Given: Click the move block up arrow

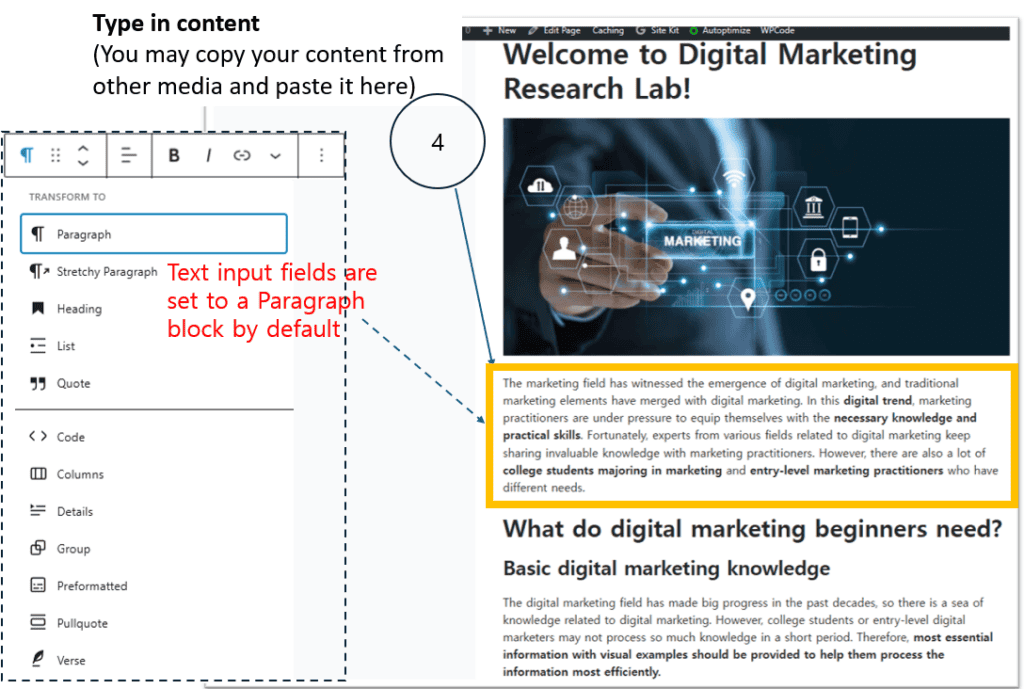Looking at the screenshot, I should click(x=83, y=147).
